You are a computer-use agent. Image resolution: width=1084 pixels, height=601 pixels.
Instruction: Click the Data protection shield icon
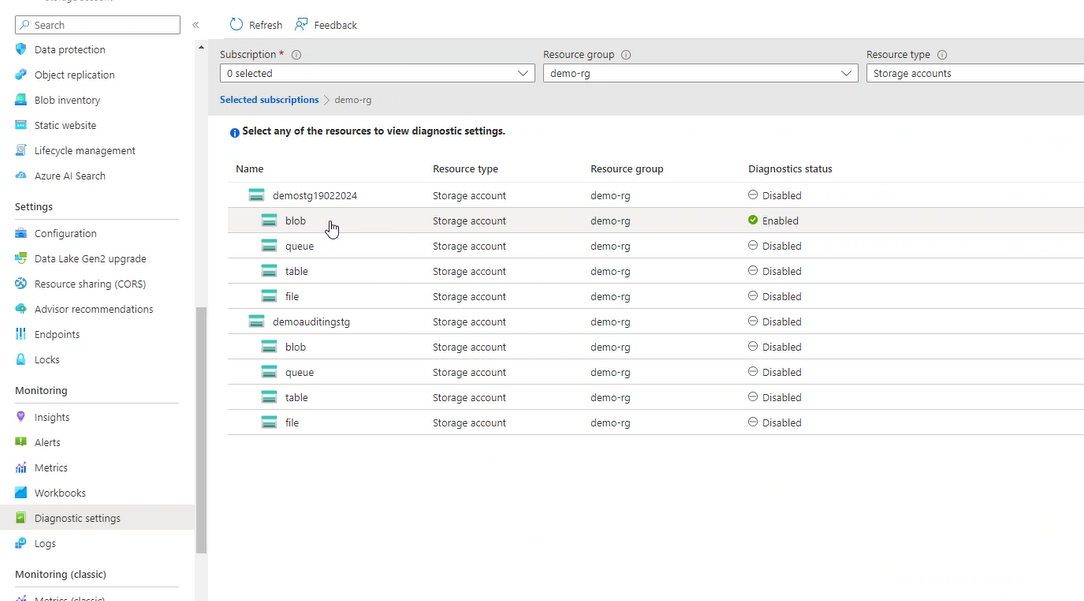21,50
